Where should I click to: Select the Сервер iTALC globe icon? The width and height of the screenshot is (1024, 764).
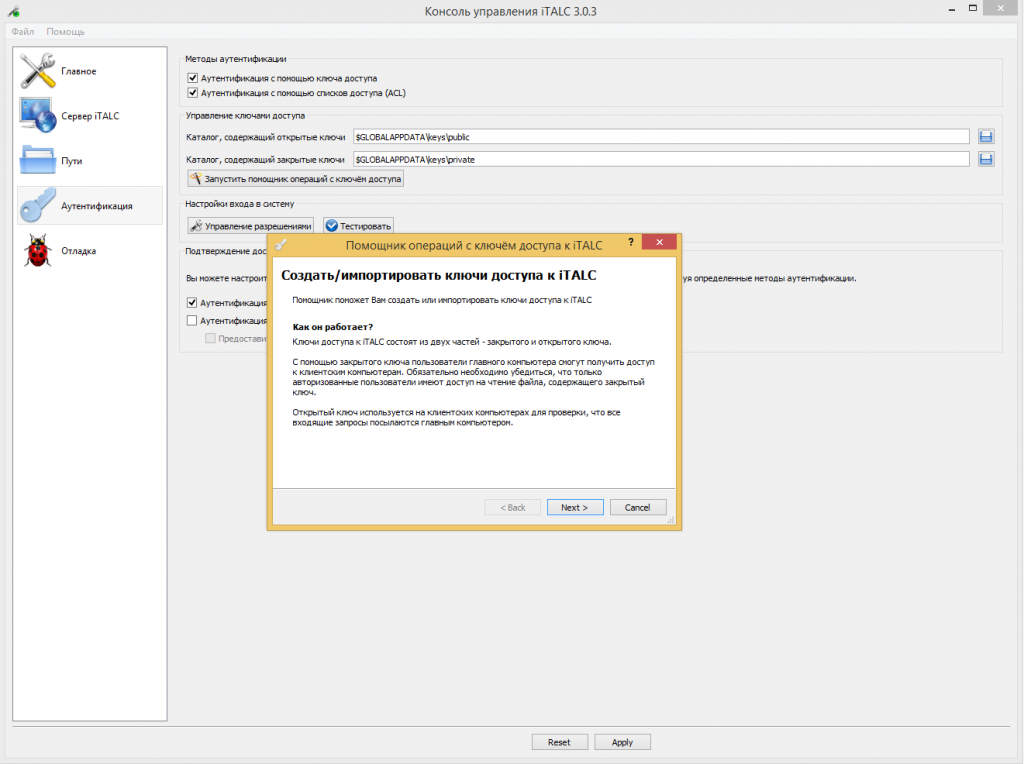click(x=37, y=115)
